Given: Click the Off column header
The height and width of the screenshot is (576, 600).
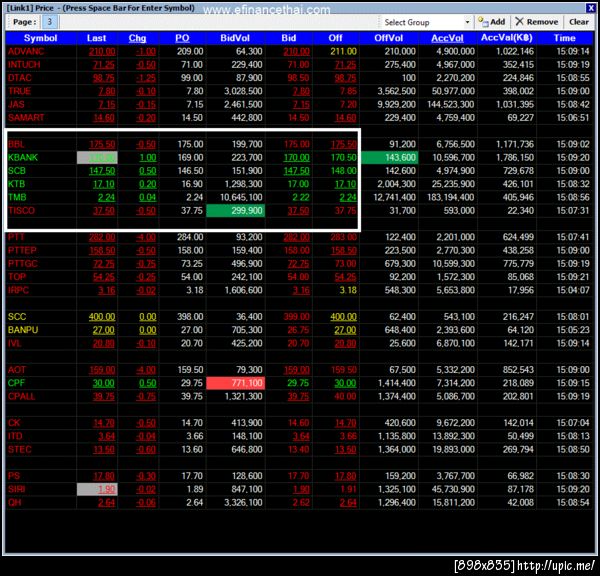Looking at the screenshot, I should coord(335,38).
